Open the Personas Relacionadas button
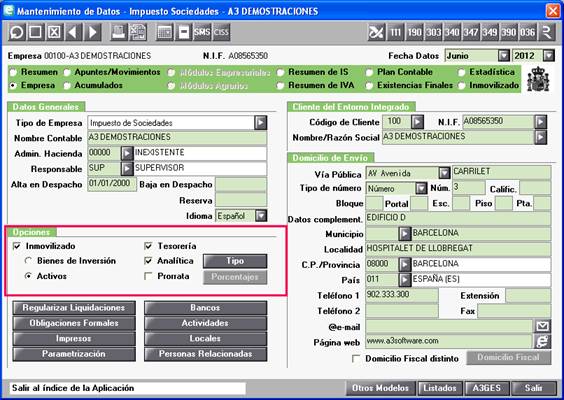Screen dimensions: 564x400 pos(205,354)
